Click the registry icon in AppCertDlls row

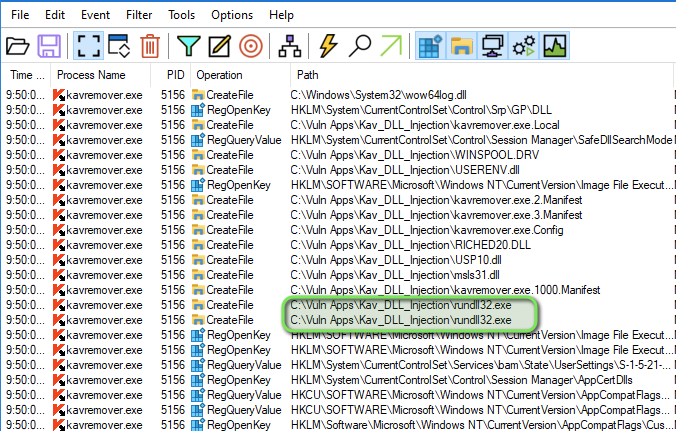click(x=198, y=380)
